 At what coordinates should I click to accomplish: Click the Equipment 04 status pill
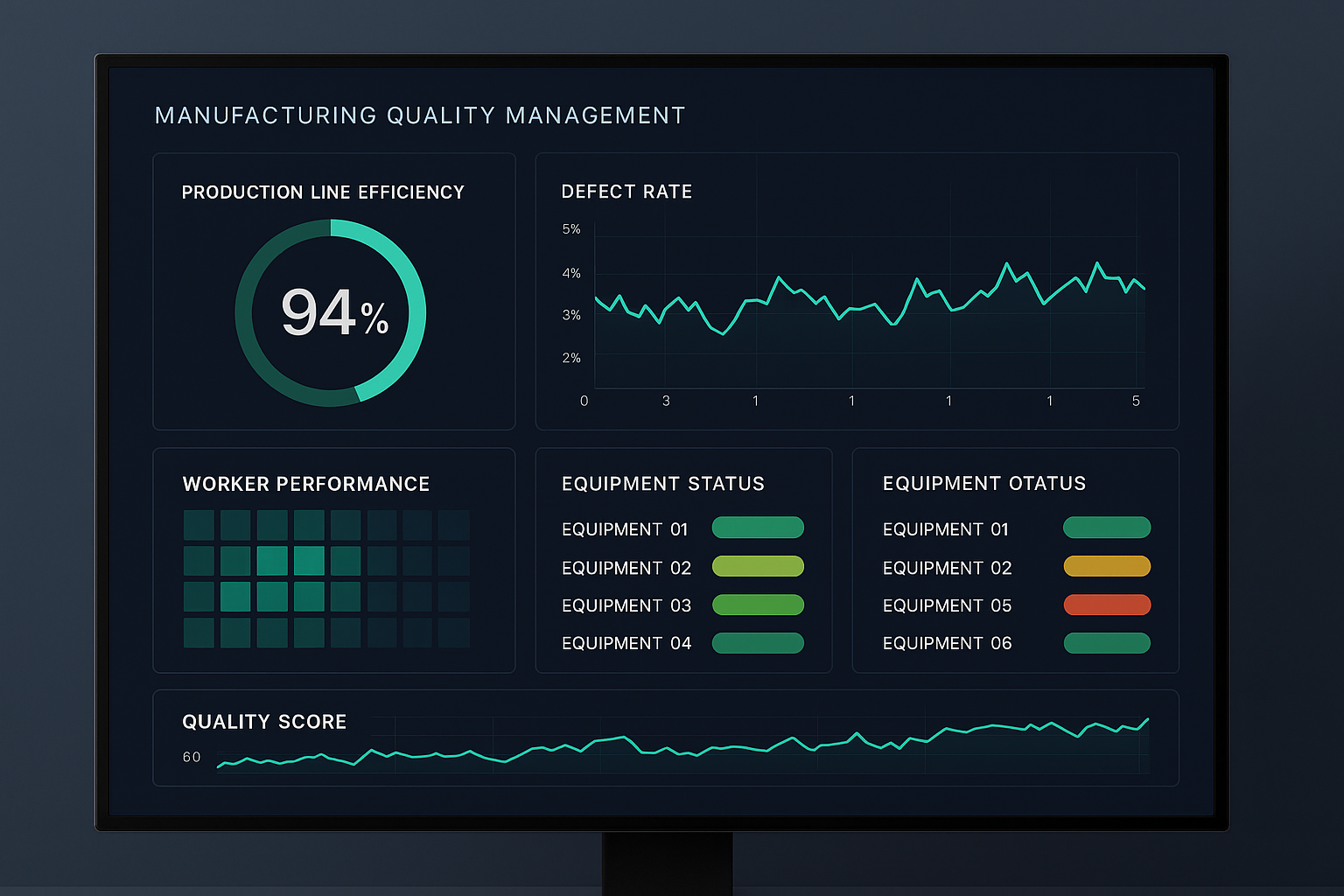(x=758, y=643)
